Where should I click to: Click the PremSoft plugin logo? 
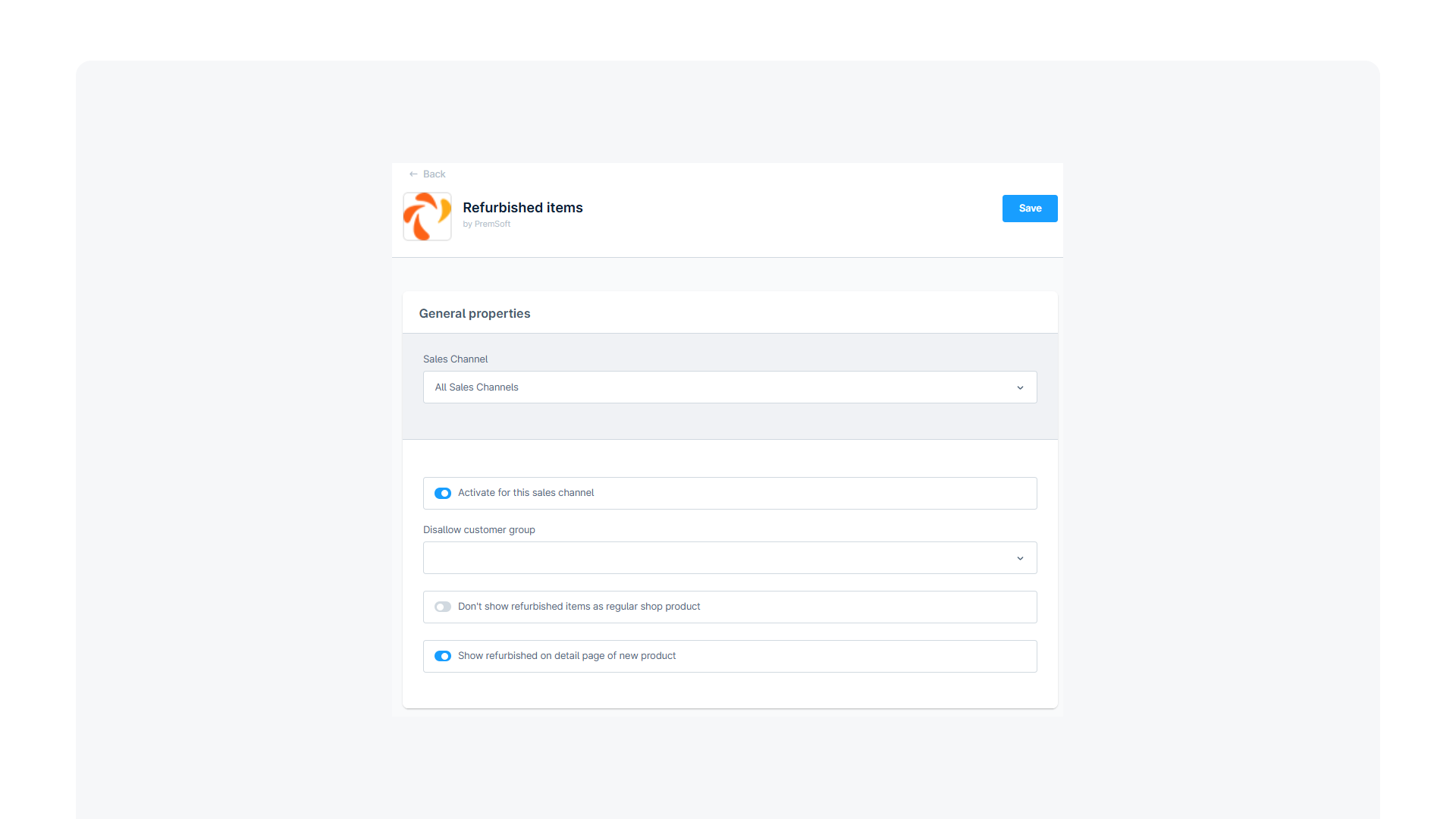tap(427, 216)
